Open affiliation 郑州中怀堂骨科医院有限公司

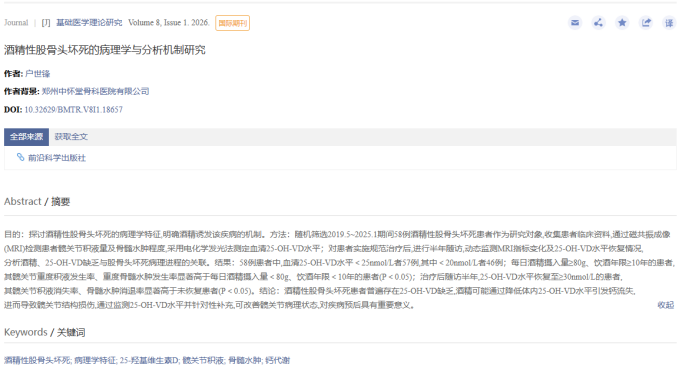click(x=95, y=91)
